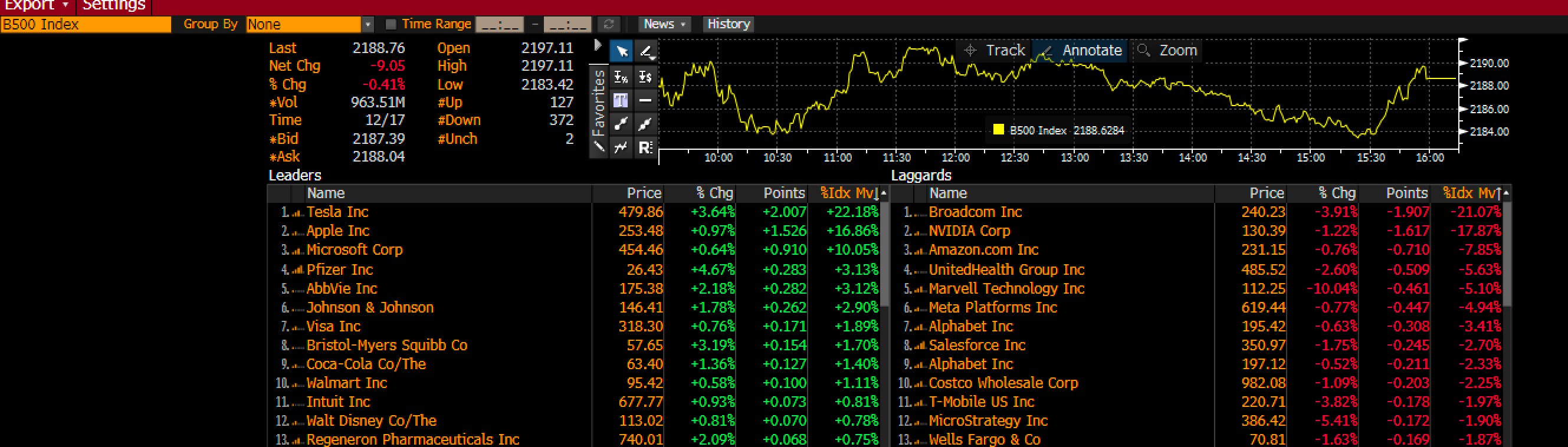Click Meta Platforms Inc price 619.44
This screenshot has height=447, width=1568.
click(1263, 308)
